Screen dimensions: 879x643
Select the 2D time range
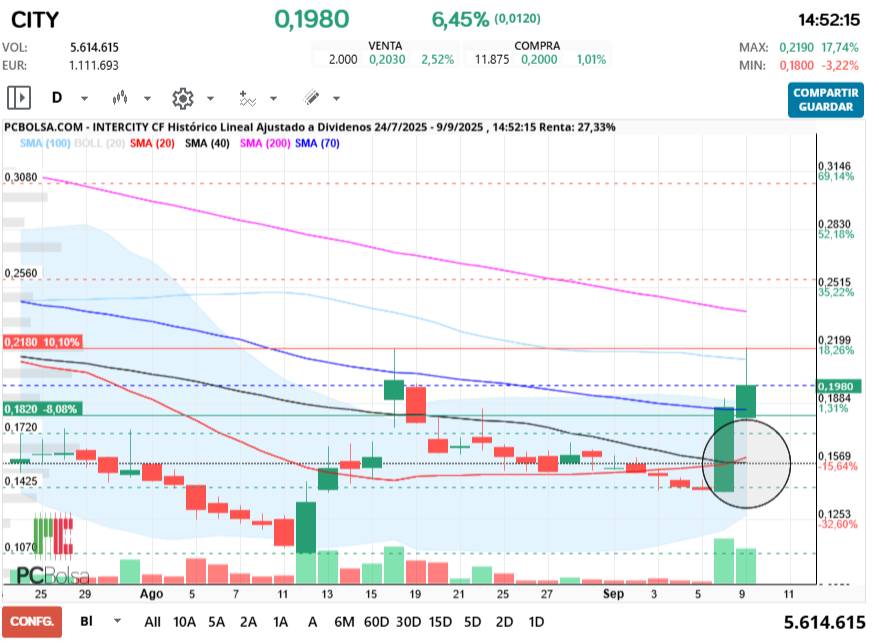pos(505,622)
